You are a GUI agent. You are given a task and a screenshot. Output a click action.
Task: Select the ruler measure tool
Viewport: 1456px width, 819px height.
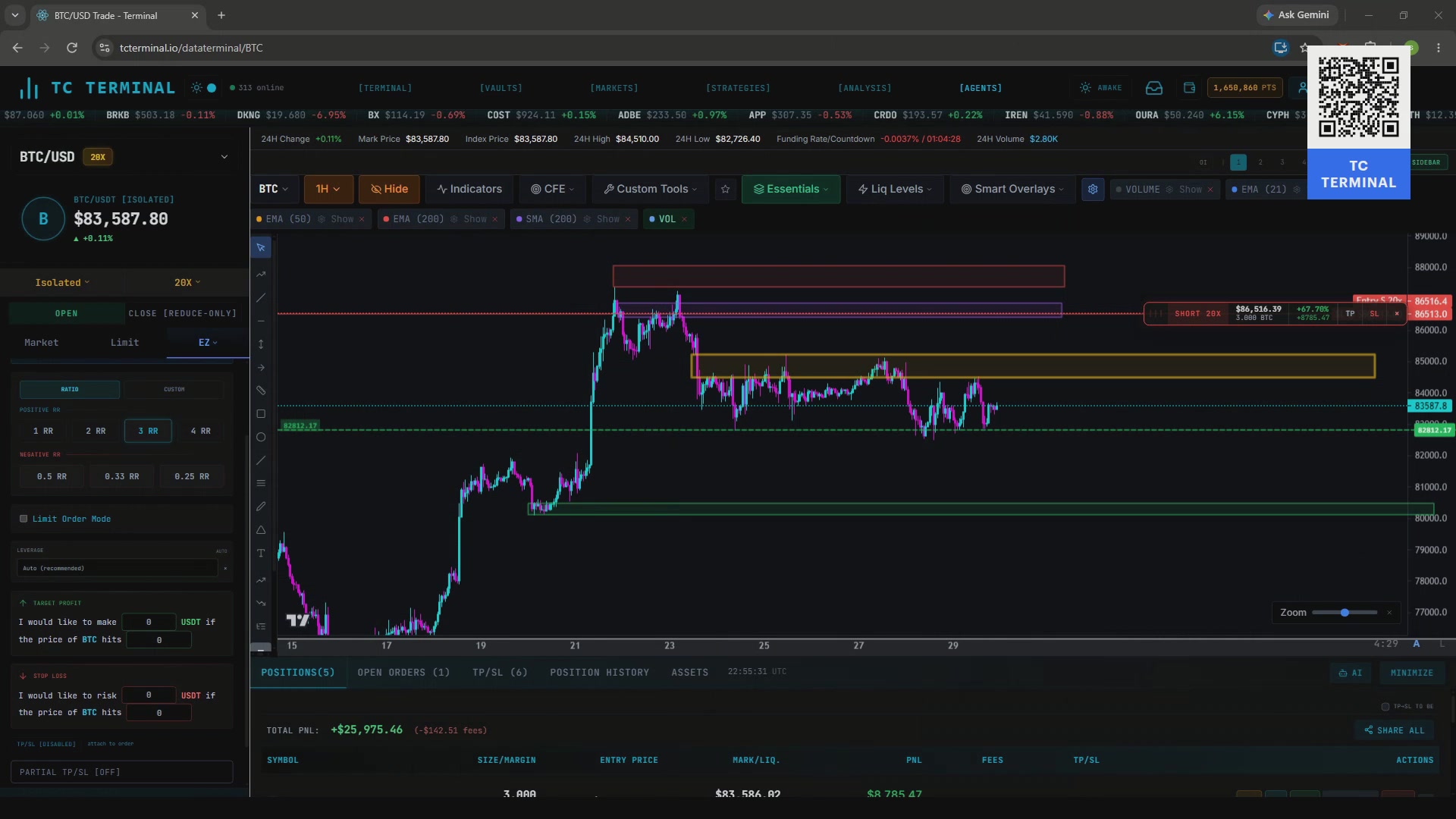point(261,391)
